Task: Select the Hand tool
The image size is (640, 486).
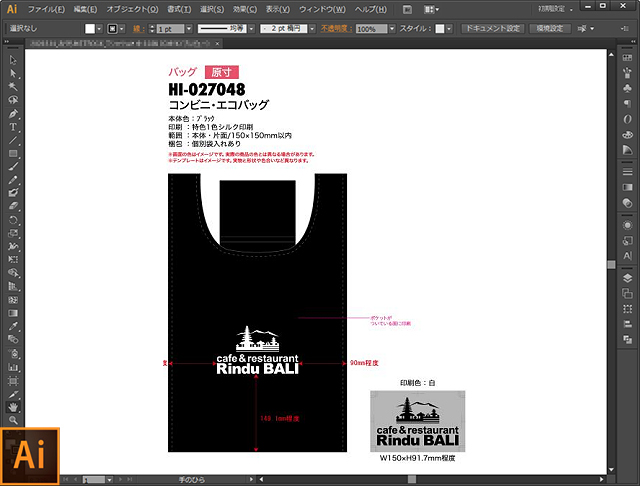Action: click(13, 407)
